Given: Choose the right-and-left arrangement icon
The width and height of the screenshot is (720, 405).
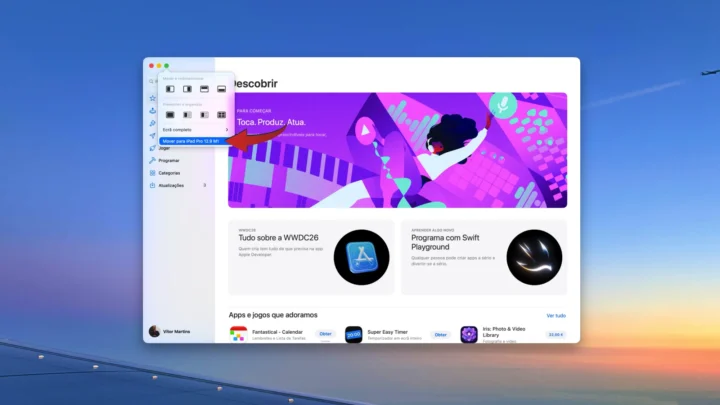Looking at the screenshot, I should (204, 114).
